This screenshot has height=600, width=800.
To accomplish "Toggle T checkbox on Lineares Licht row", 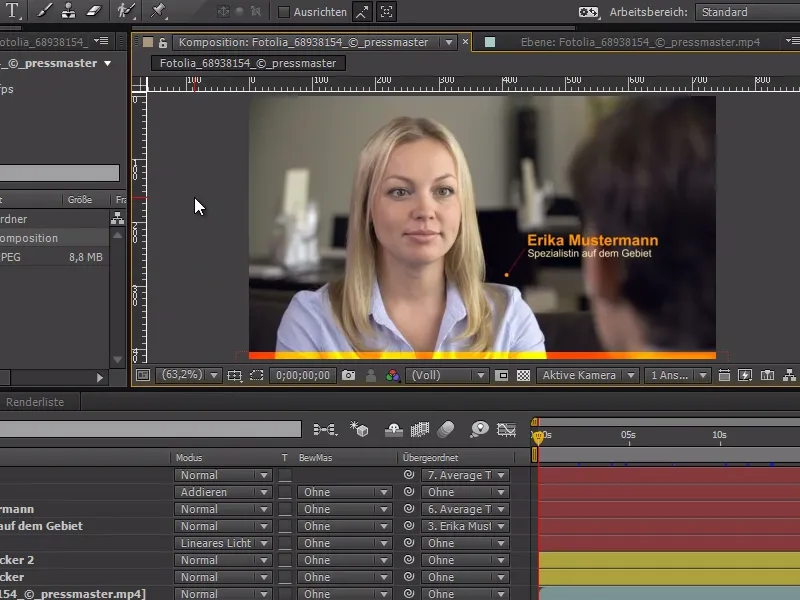I will 285,543.
